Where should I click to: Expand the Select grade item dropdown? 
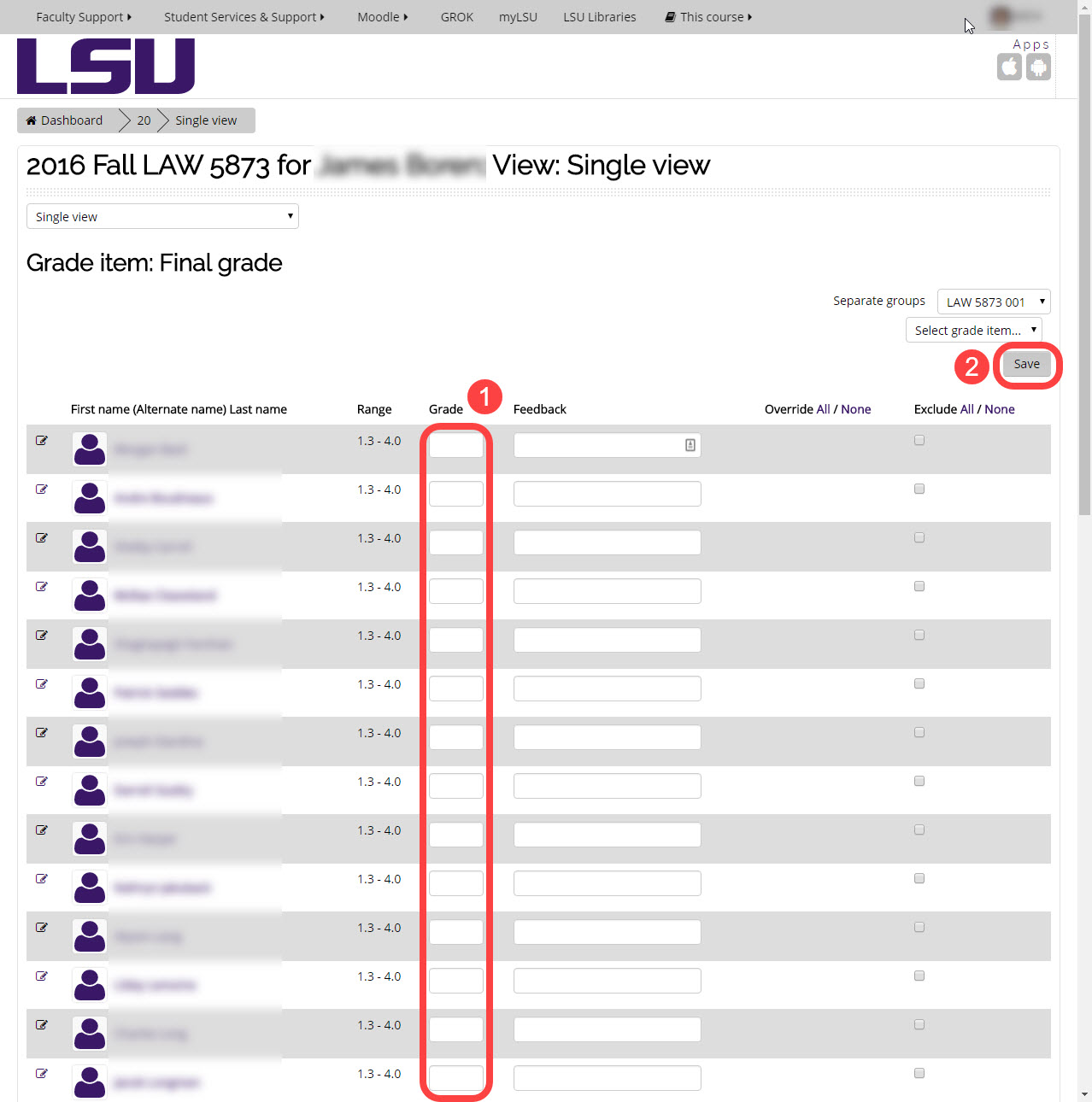pos(973,330)
